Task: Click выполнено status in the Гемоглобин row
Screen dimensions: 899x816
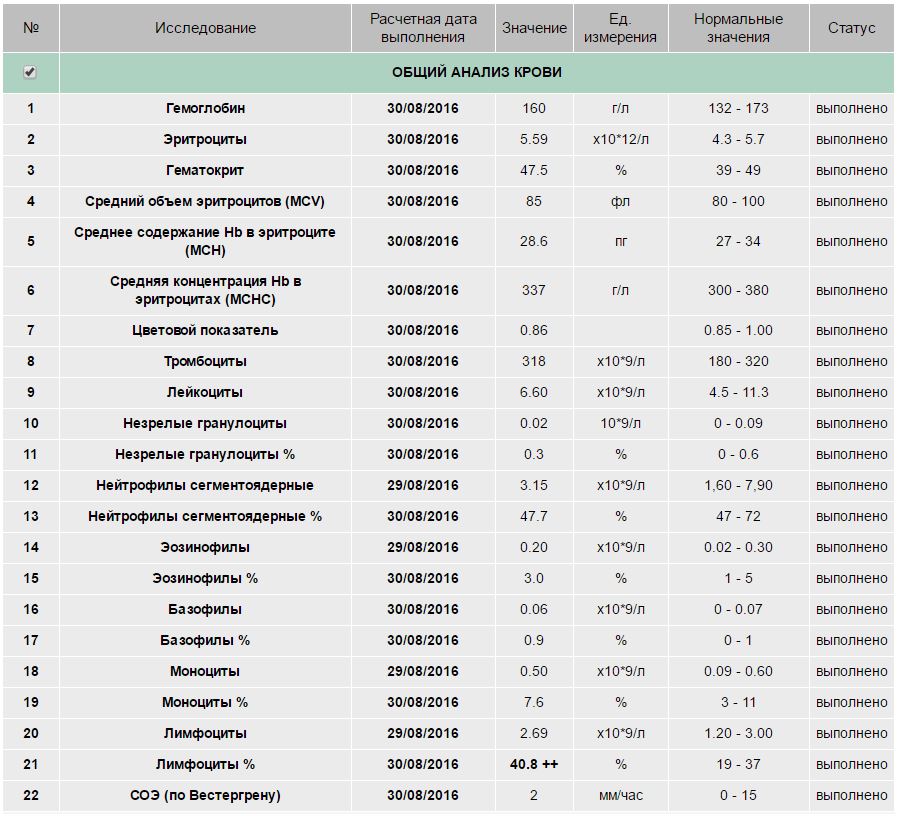Action: pyautogui.click(x=851, y=108)
